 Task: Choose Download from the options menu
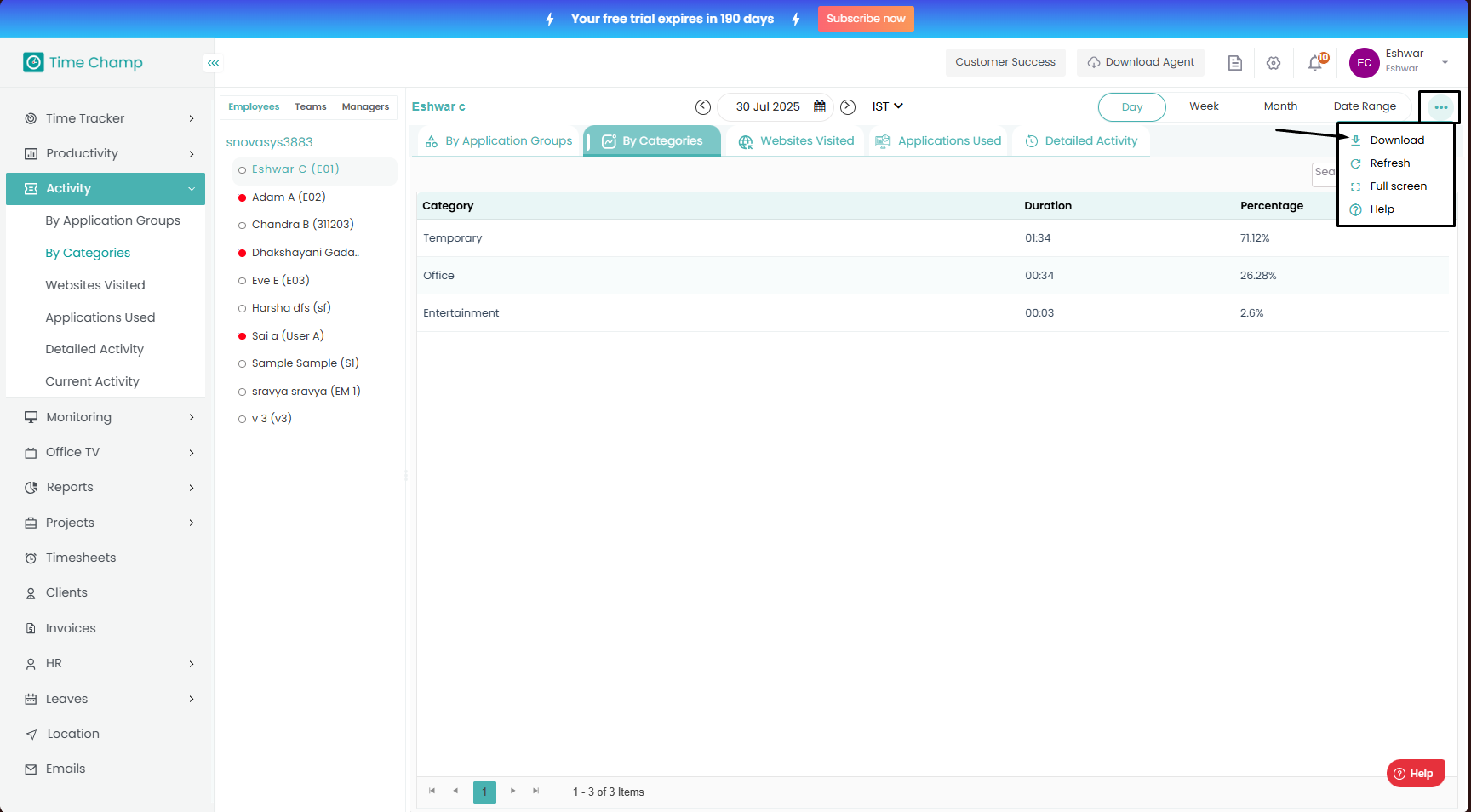pos(1396,140)
